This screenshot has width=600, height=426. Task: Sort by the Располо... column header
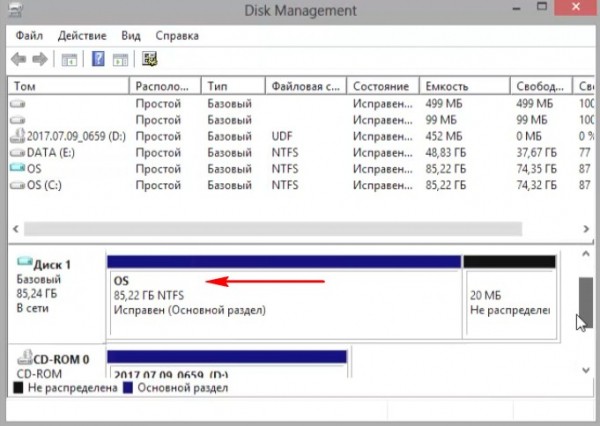(x=165, y=86)
